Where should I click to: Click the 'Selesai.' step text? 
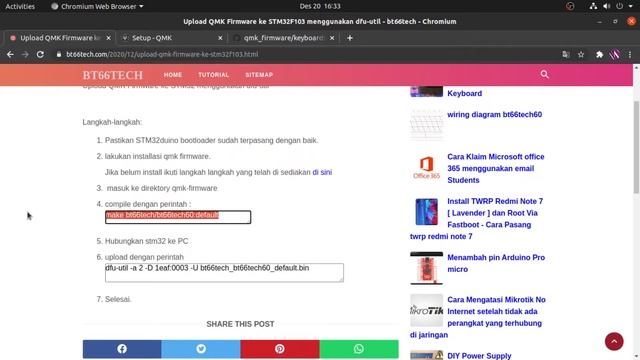118,299
